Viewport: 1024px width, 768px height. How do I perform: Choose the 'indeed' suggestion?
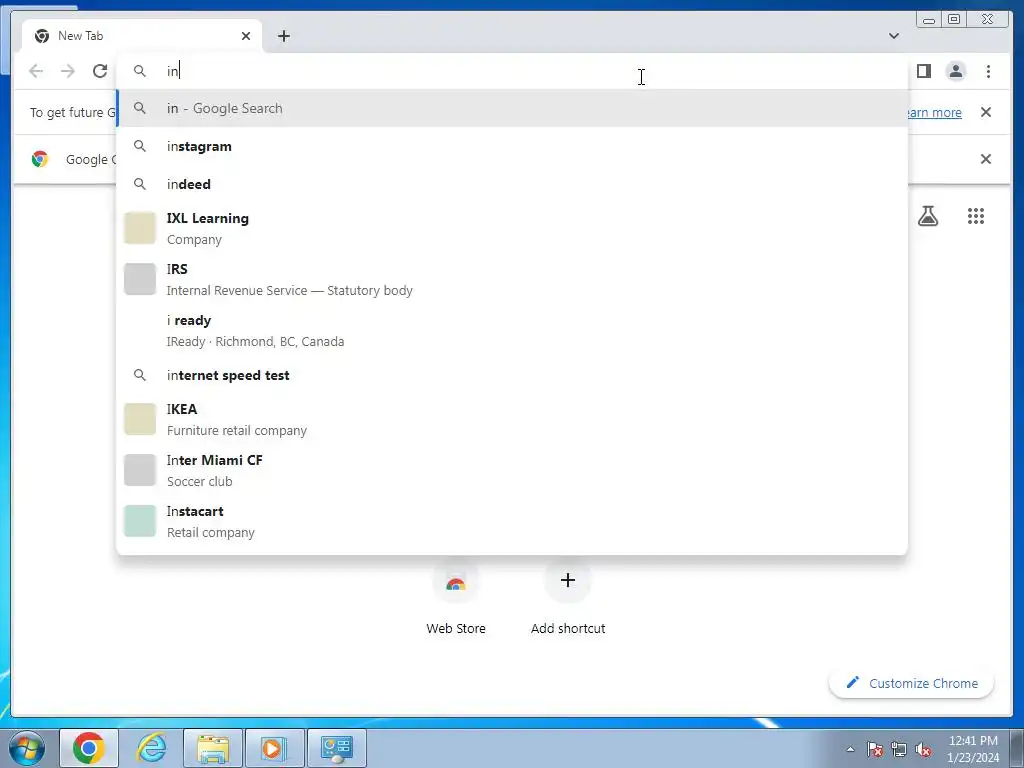[x=512, y=184]
